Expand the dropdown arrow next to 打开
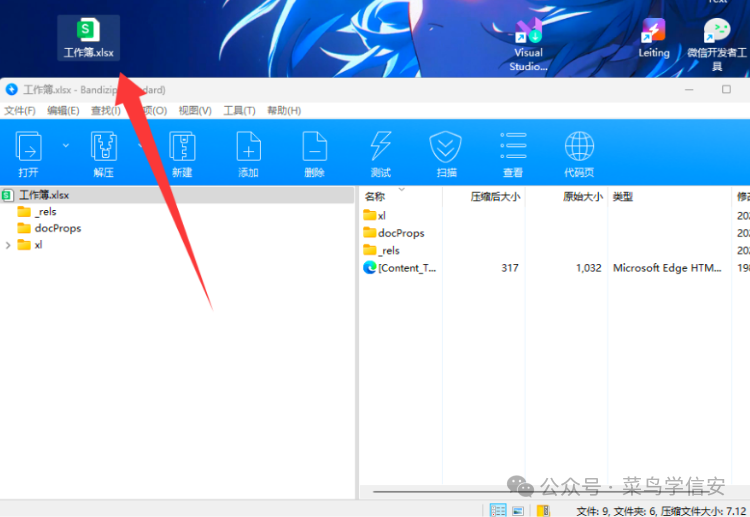This screenshot has height=517, width=750. point(66,145)
